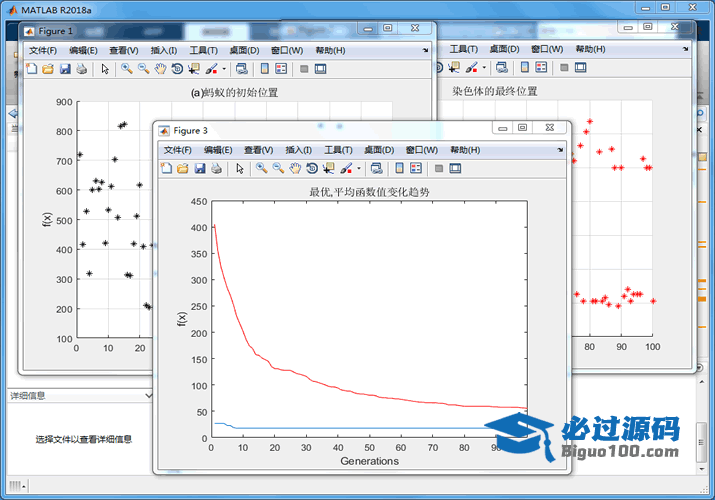Toggle Data Cursor tool in Figure 3
715x500 pixels.
328,169
